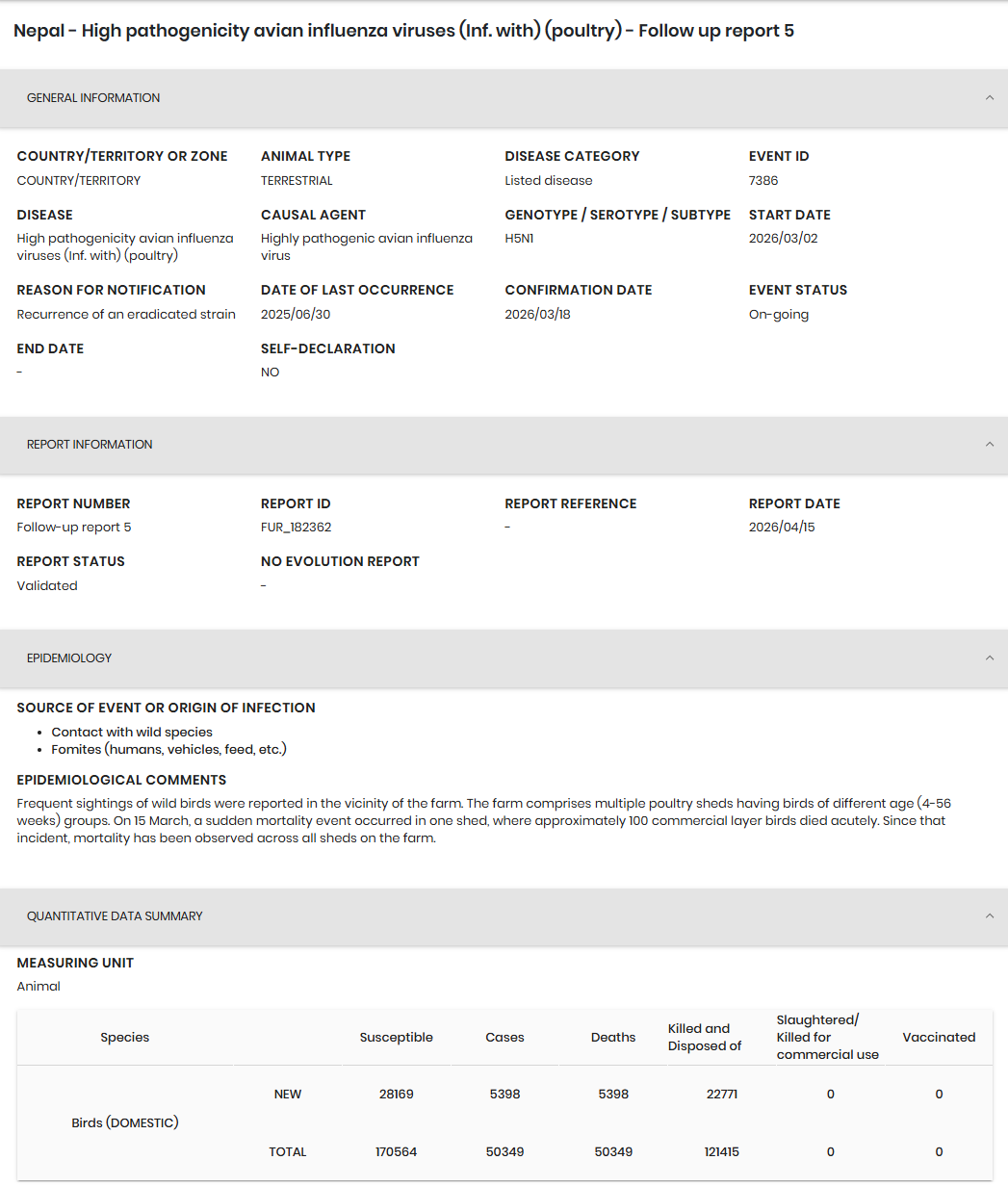This screenshot has width=1008, height=1186.
Task: Click the Deaths column header
Action: pos(613,1037)
